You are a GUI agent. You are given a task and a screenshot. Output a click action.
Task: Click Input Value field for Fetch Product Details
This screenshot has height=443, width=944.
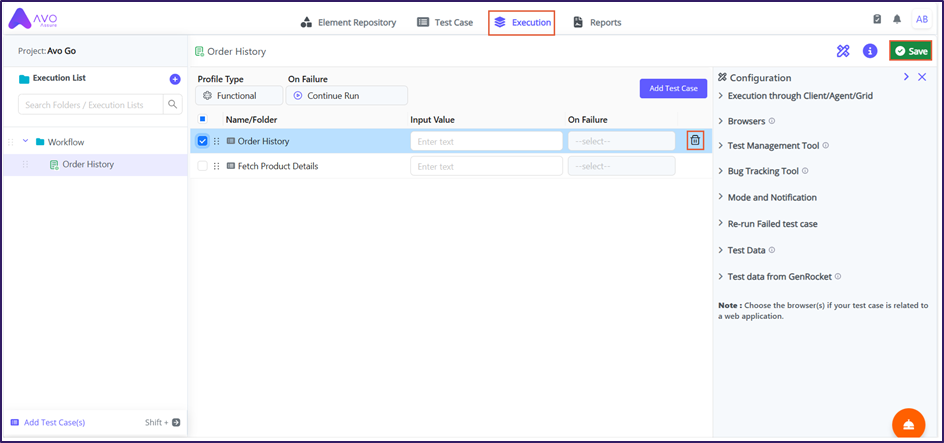486,166
